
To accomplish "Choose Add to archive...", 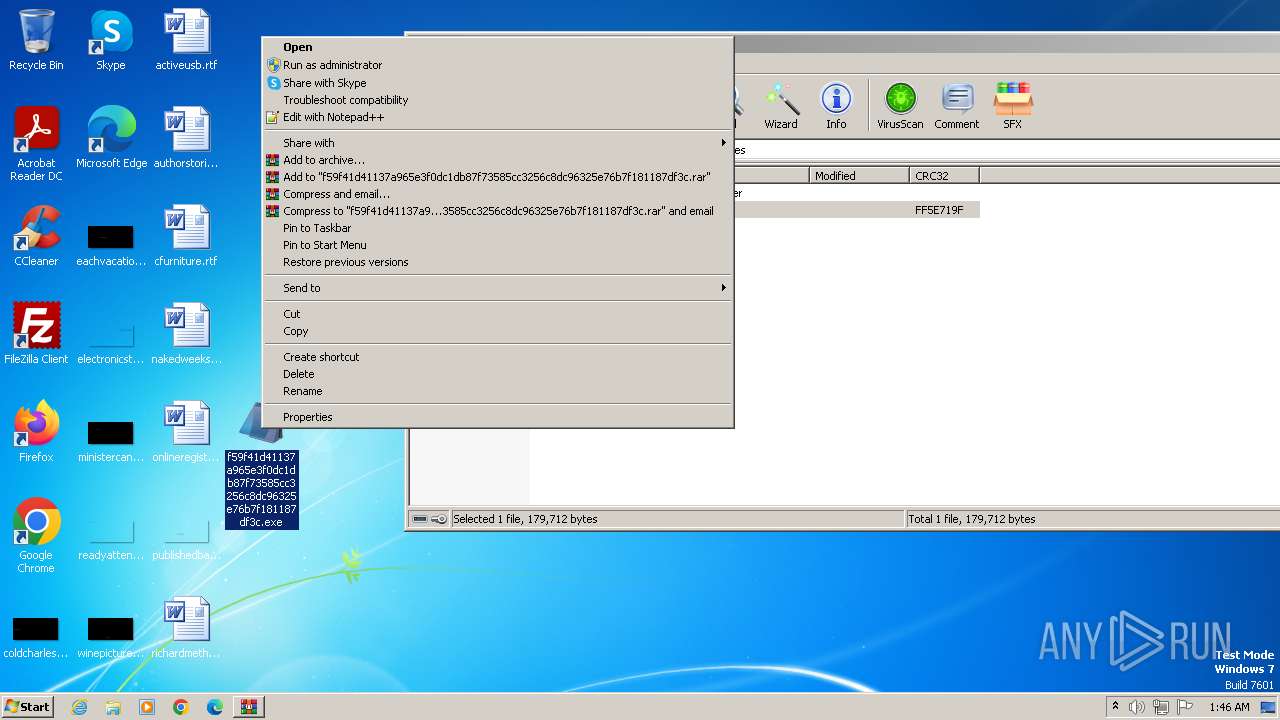I will (x=497, y=160).
